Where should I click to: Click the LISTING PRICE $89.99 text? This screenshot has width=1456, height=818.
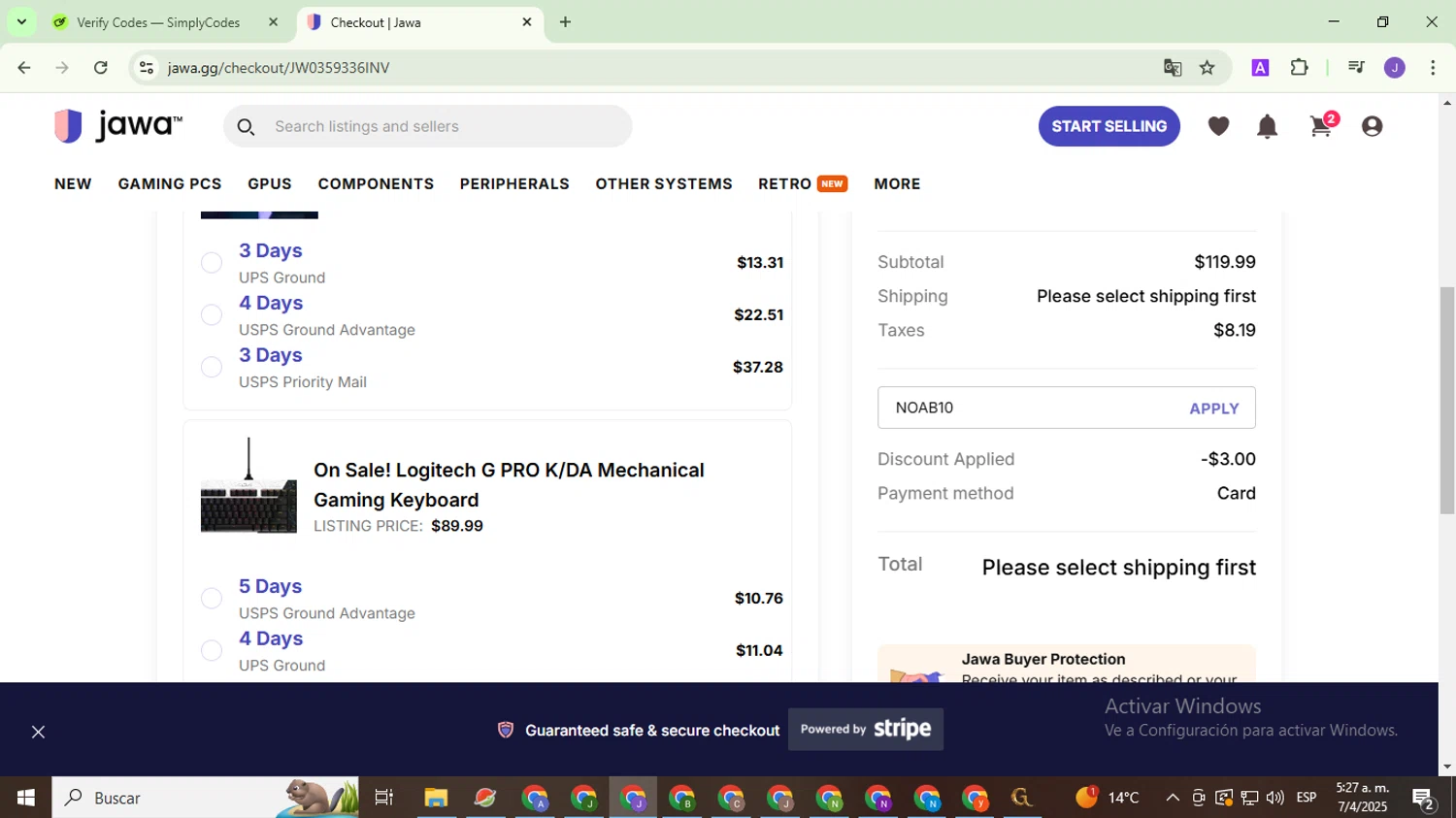pyautogui.click(x=398, y=526)
